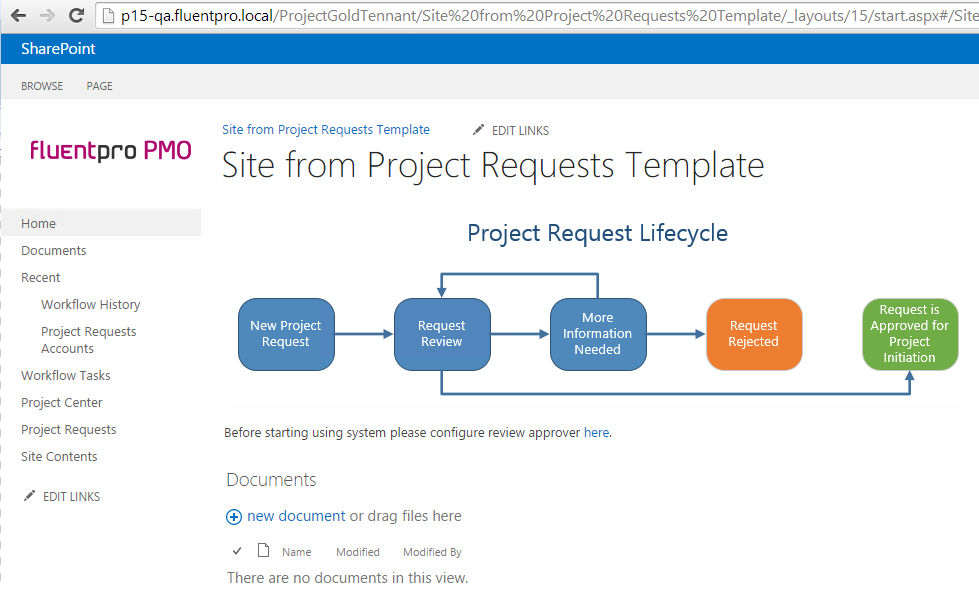Click the Request Review lifecycle box

point(442,334)
